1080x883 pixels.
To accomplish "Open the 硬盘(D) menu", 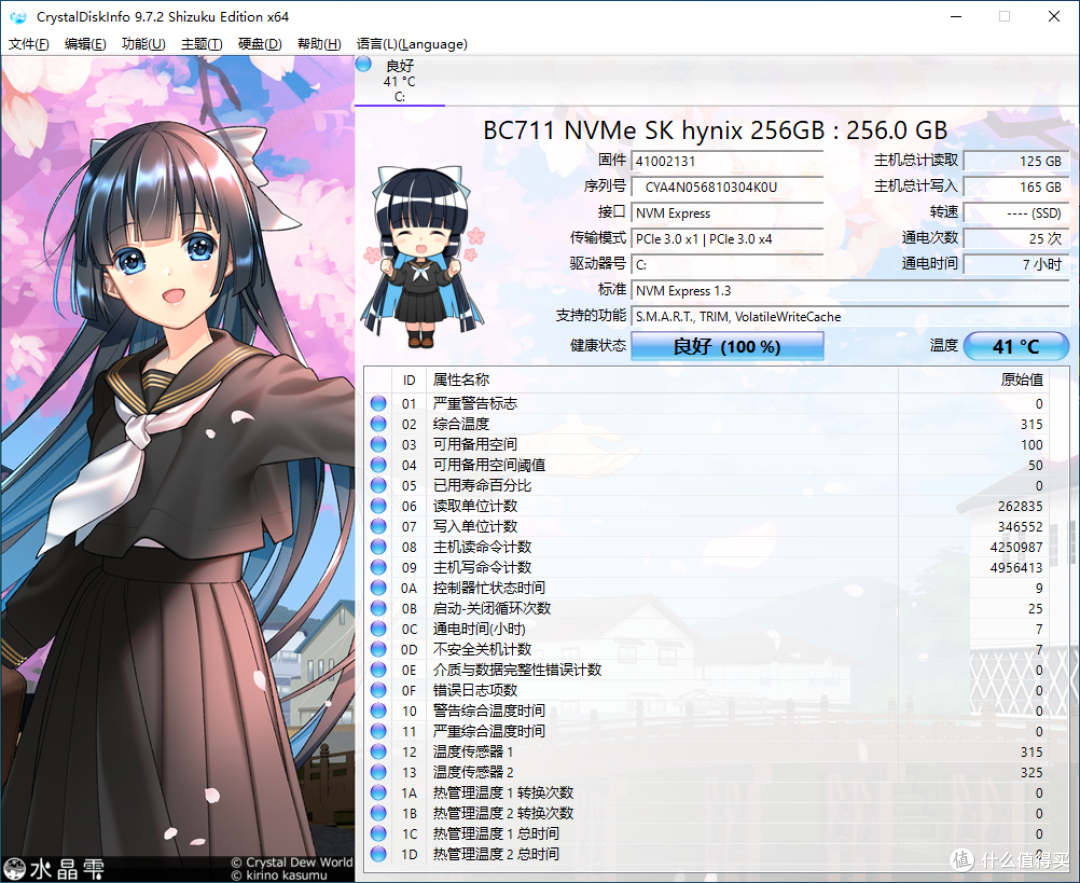I will [x=260, y=44].
